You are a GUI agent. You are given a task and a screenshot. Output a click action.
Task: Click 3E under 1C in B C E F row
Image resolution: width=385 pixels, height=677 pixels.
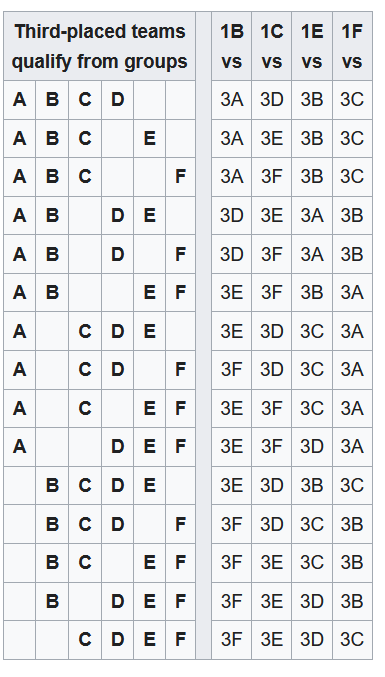click(271, 563)
